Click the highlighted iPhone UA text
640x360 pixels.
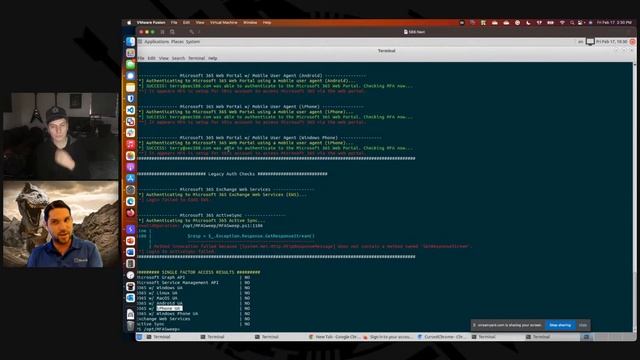(169, 309)
